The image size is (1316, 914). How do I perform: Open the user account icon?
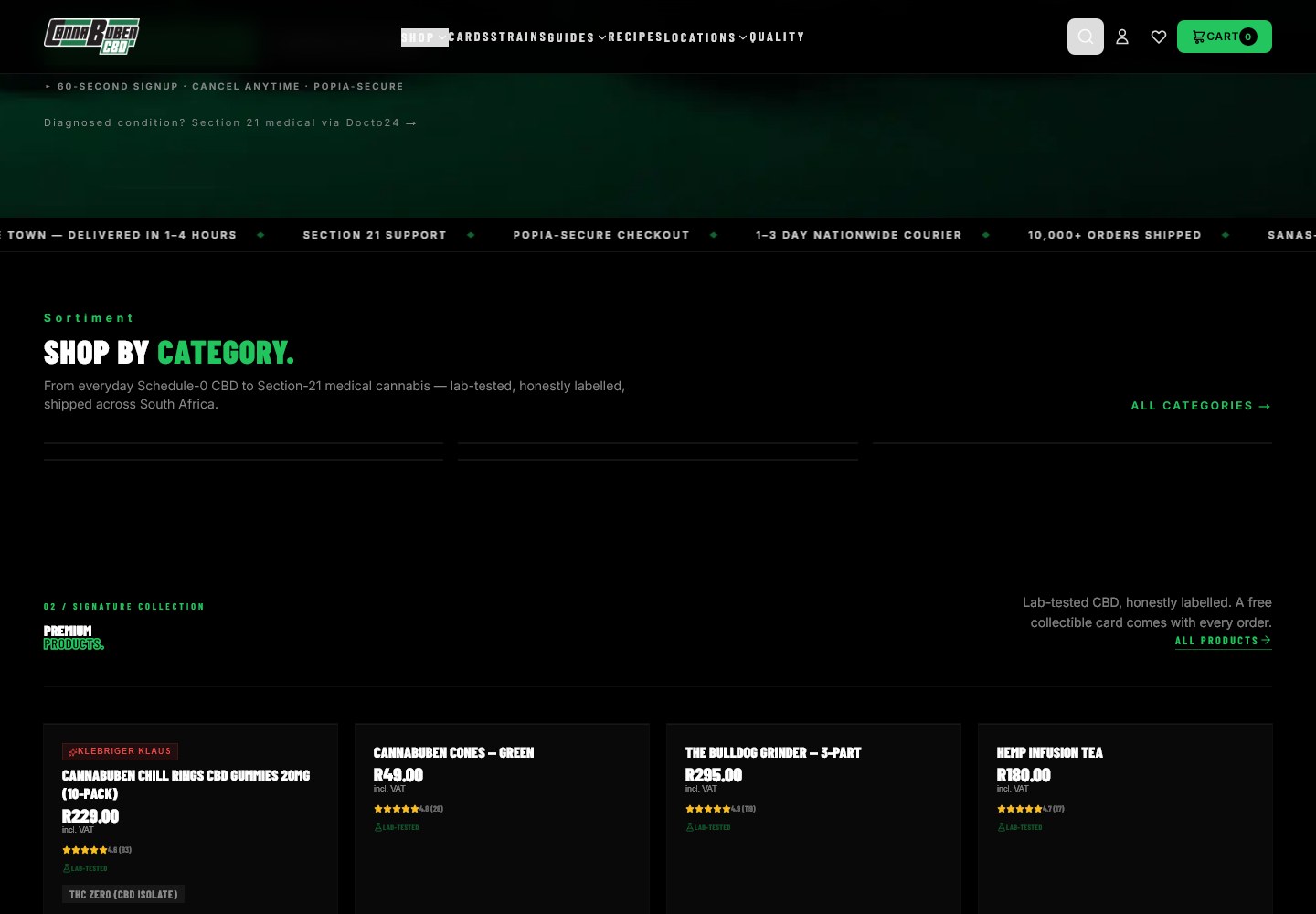1122,37
